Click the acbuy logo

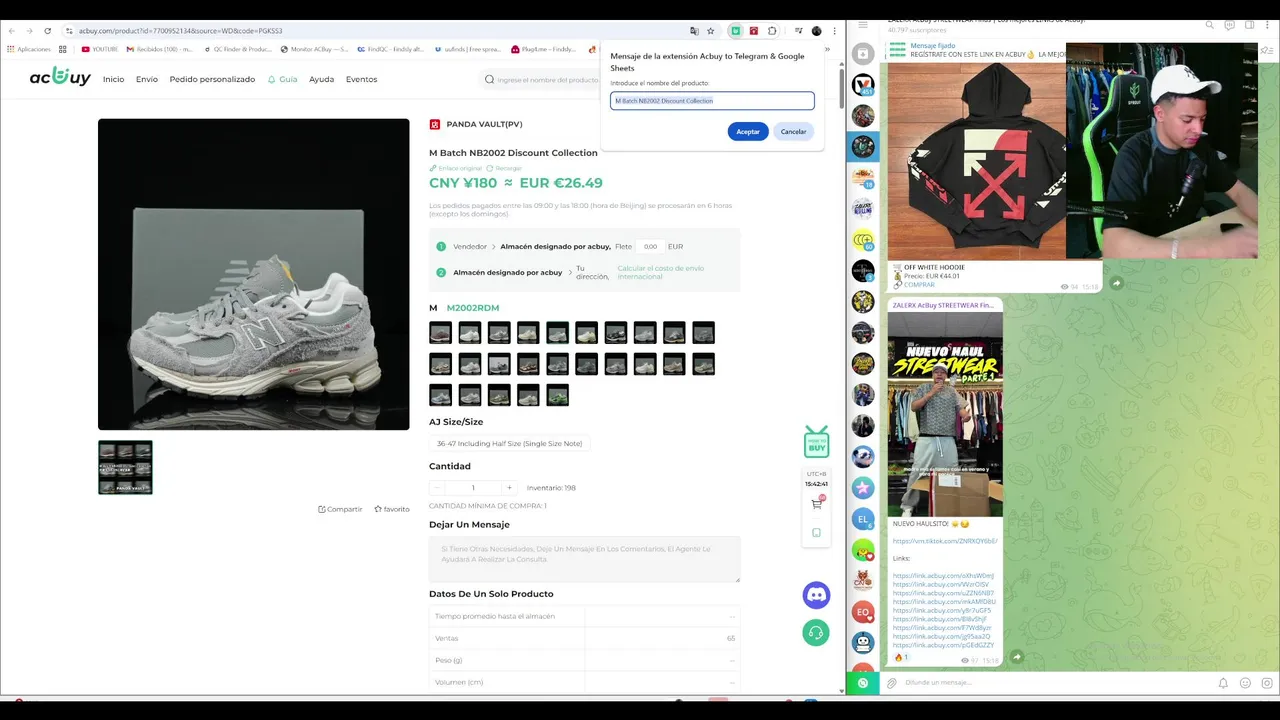(x=60, y=77)
